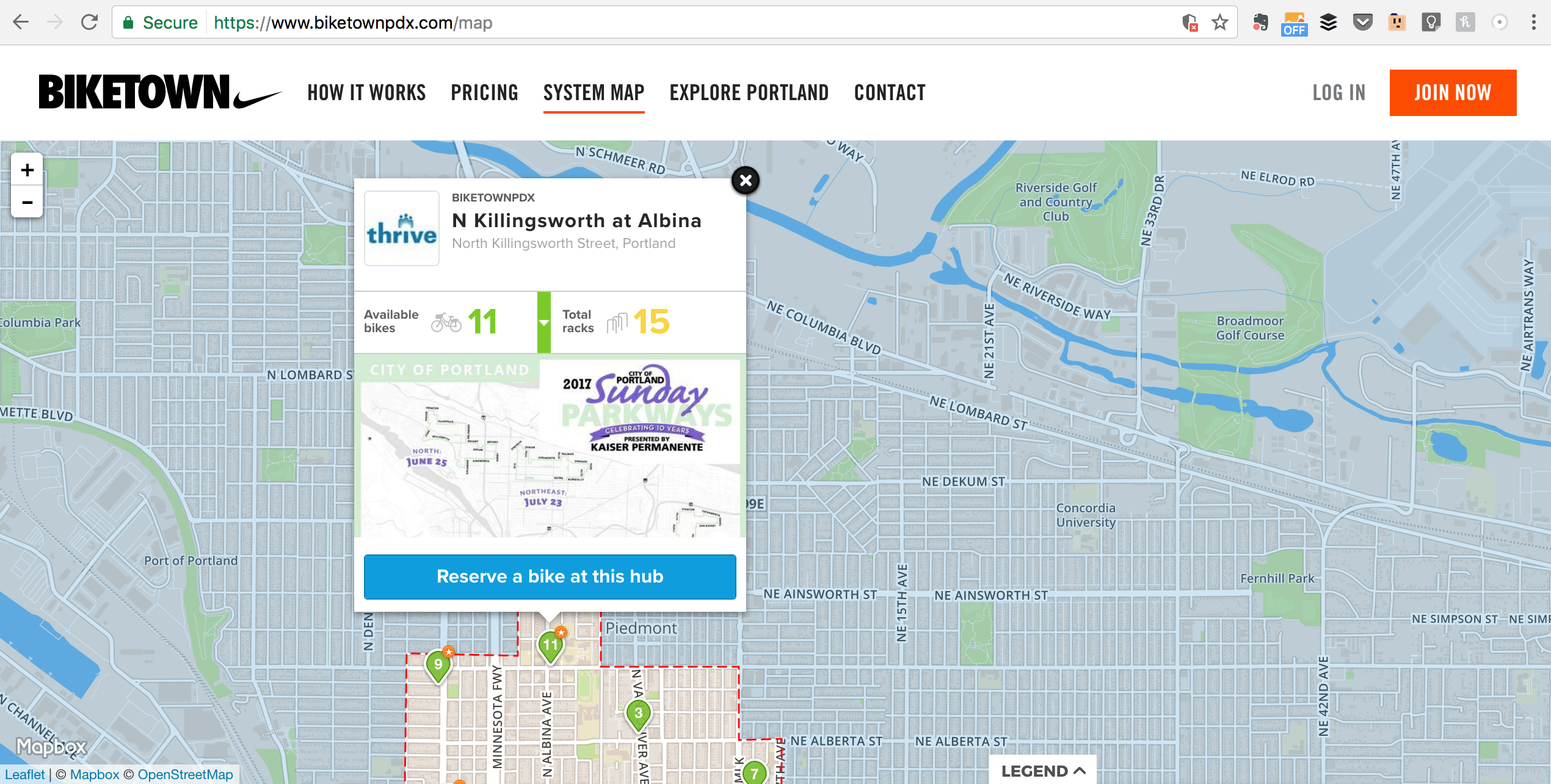
Task: Reload the page using the refresh icon
Action: [x=90, y=23]
